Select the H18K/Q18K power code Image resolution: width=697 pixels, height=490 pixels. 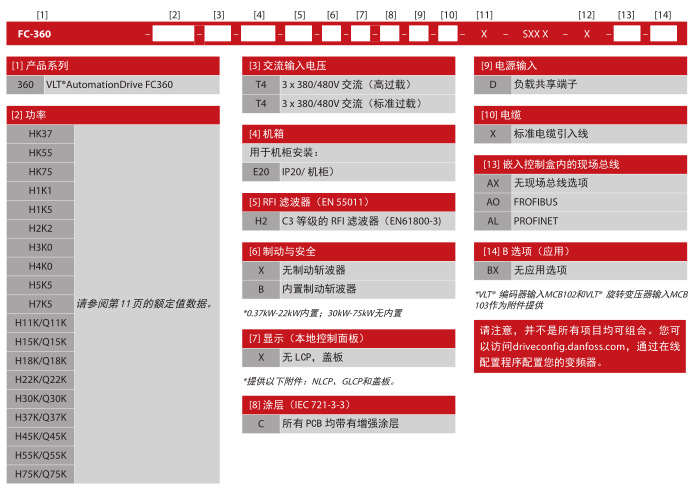40,361
